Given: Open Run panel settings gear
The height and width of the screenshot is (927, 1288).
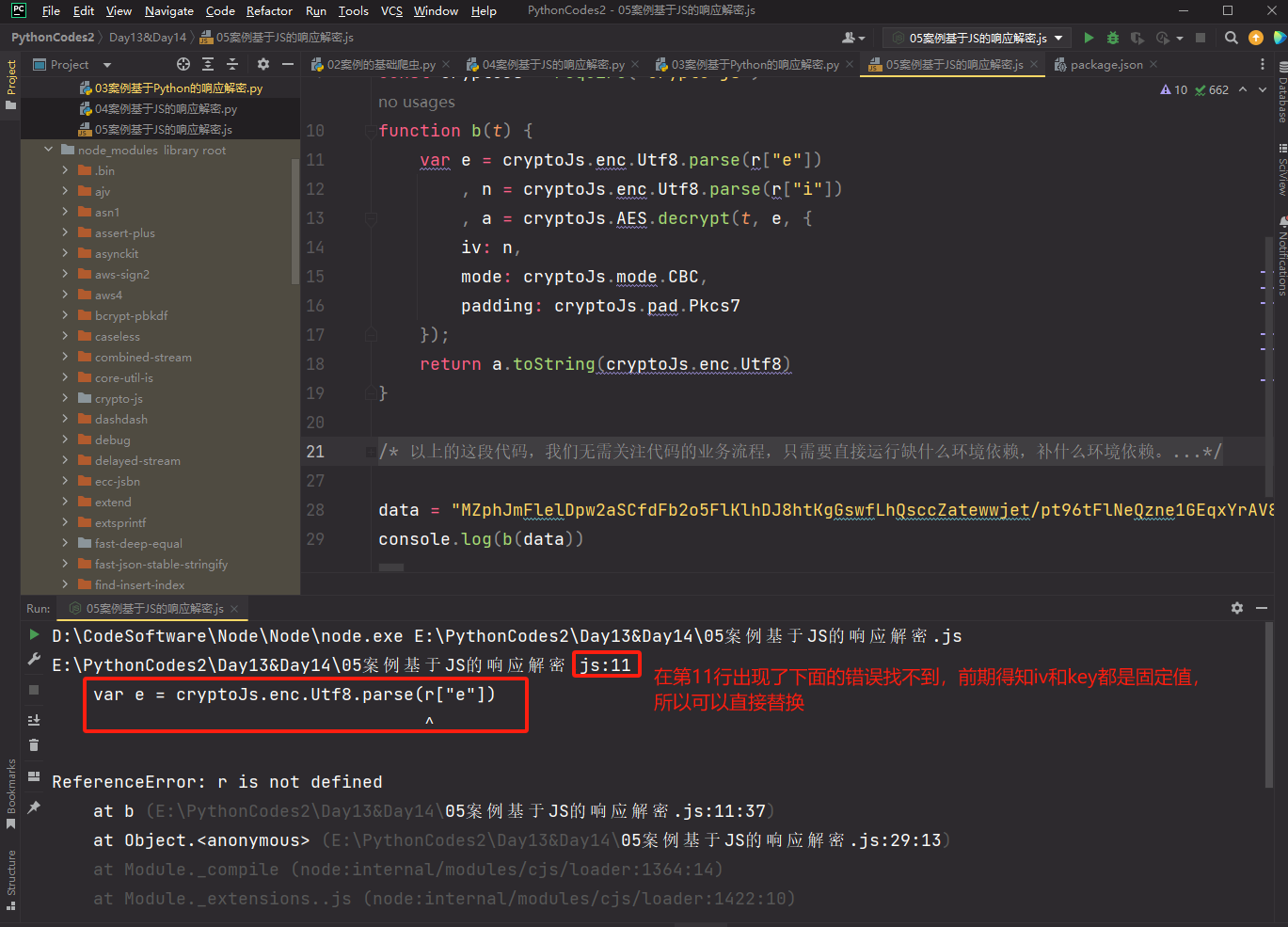Looking at the screenshot, I should pyautogui.click(x=1237, y=608).
